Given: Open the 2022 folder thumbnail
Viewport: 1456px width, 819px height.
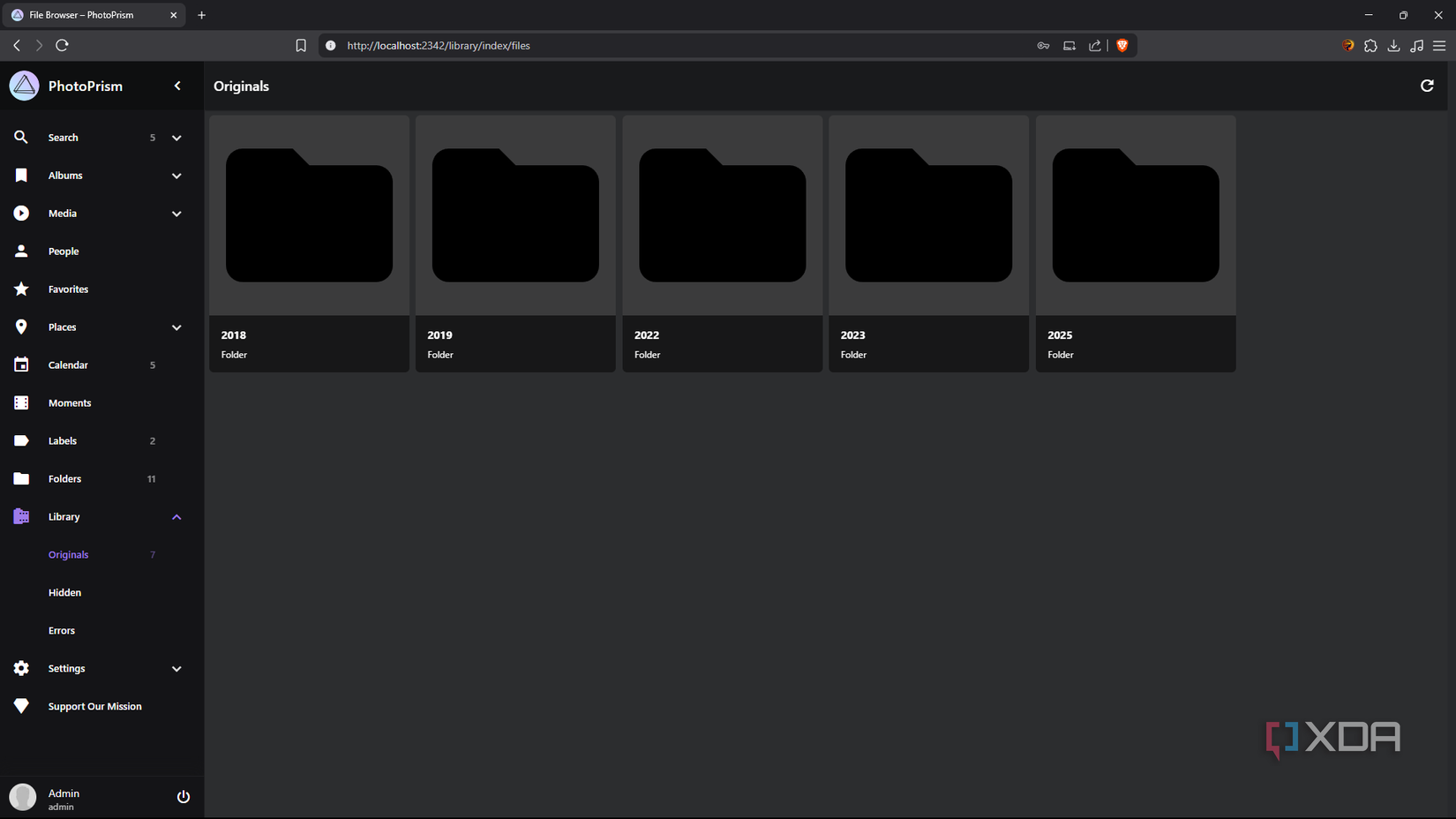Looking at the screenshot, I should tap(723, 215).
